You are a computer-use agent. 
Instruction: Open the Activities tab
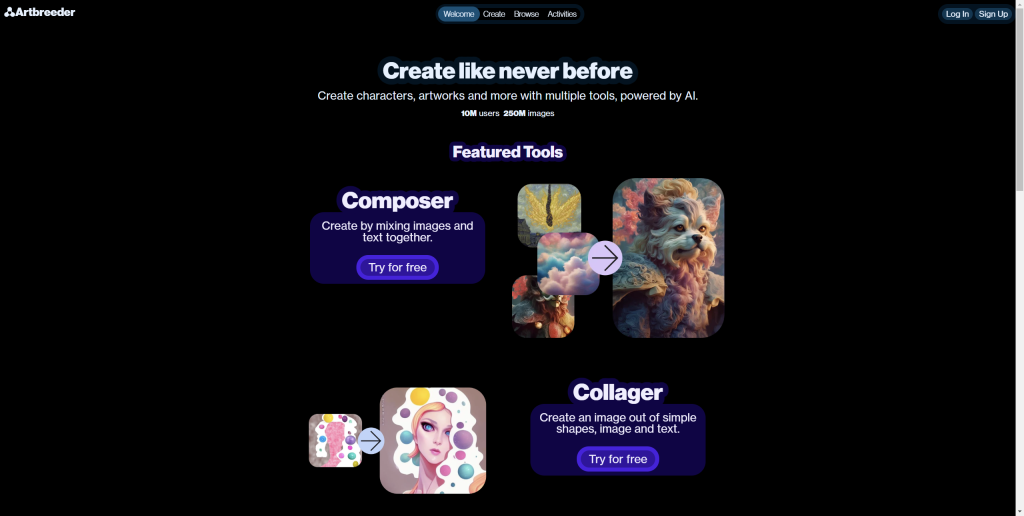(562, 14)
